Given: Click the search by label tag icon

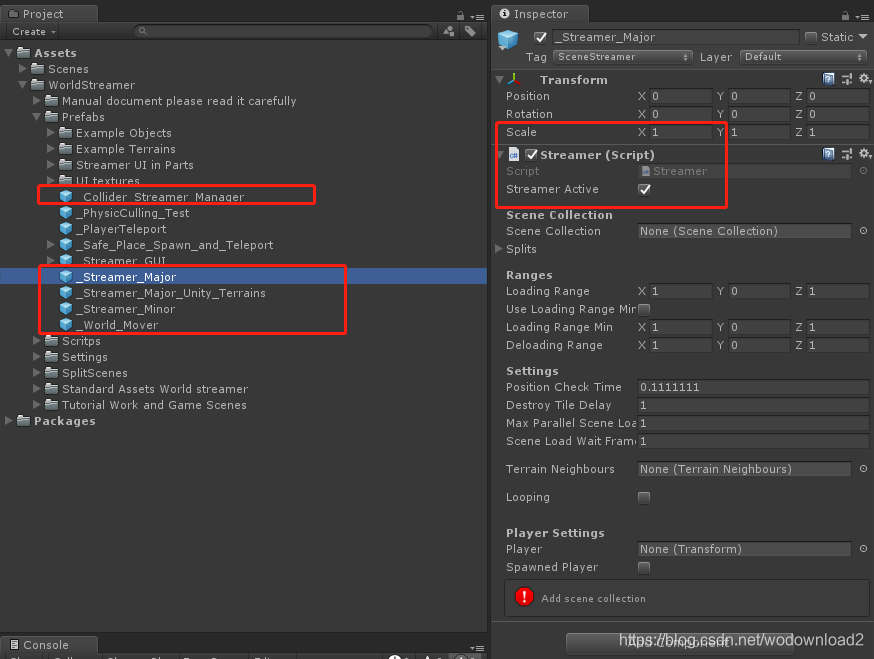Looking at the screenshot, I should coord(470,31).
